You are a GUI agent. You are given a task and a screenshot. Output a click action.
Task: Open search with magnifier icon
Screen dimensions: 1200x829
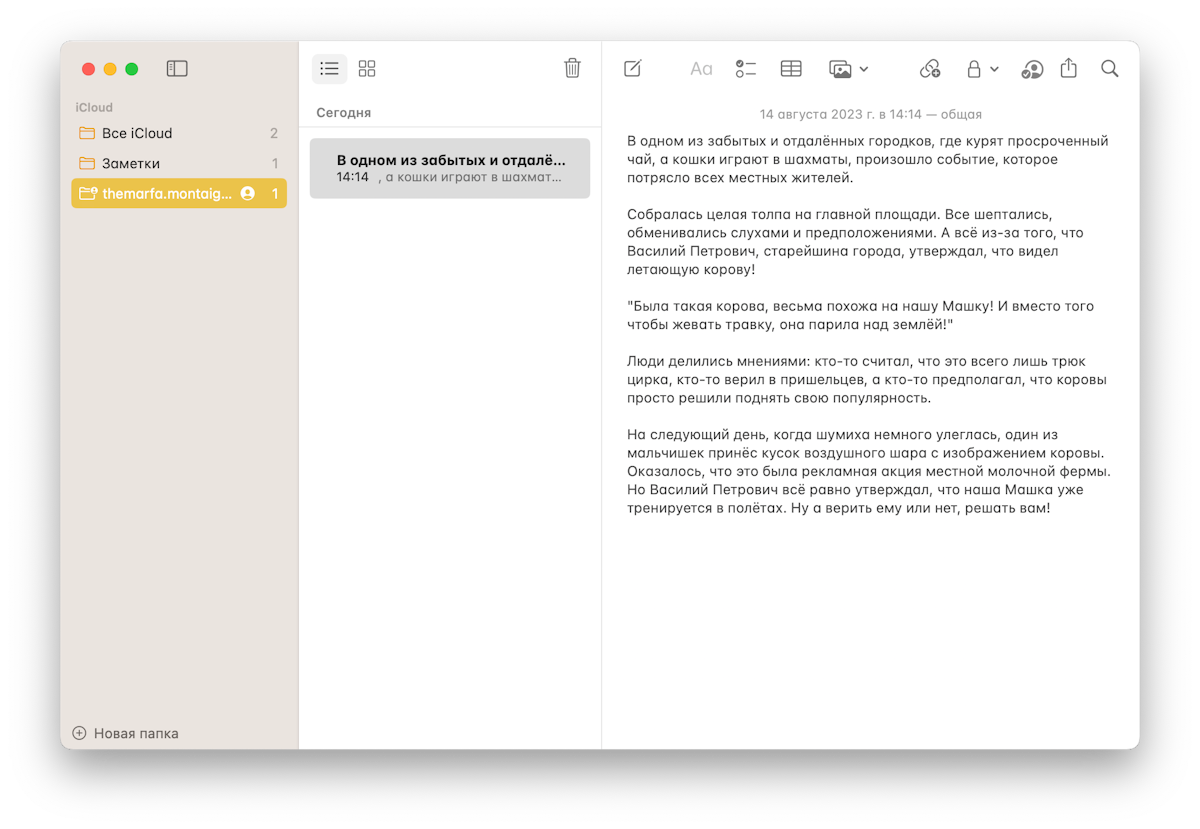coord(1109,69)
